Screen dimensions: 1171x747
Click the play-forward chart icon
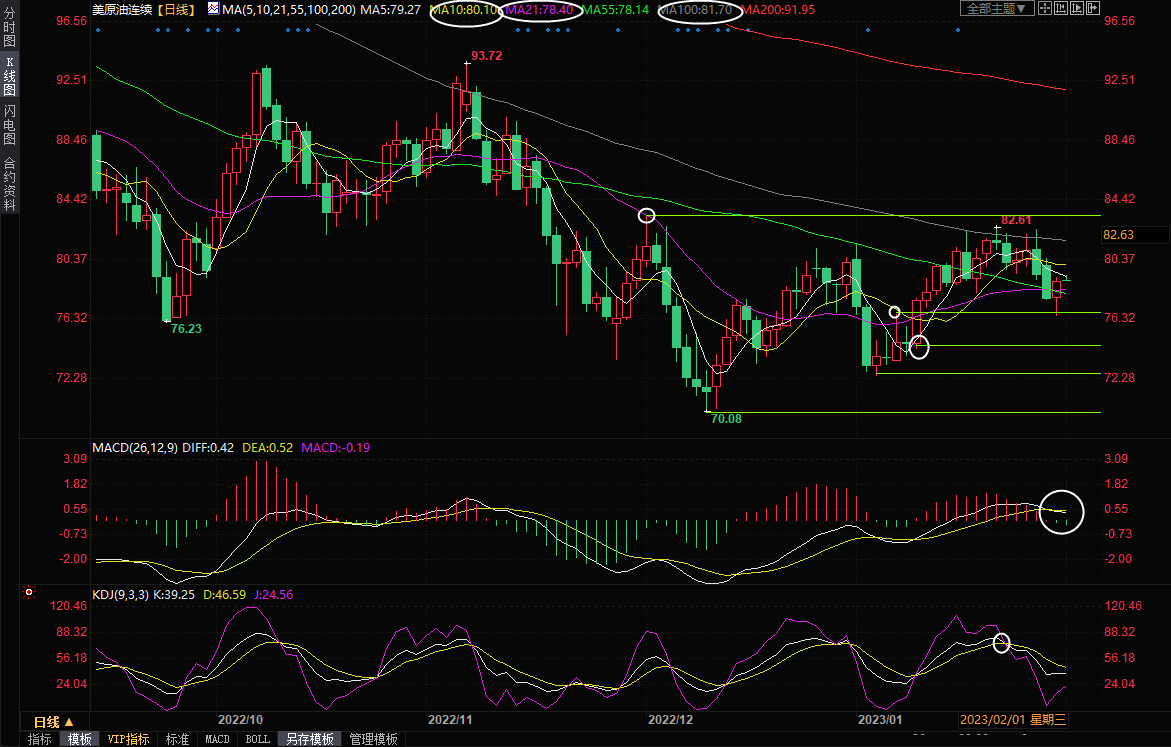(x=1078, y=9)
